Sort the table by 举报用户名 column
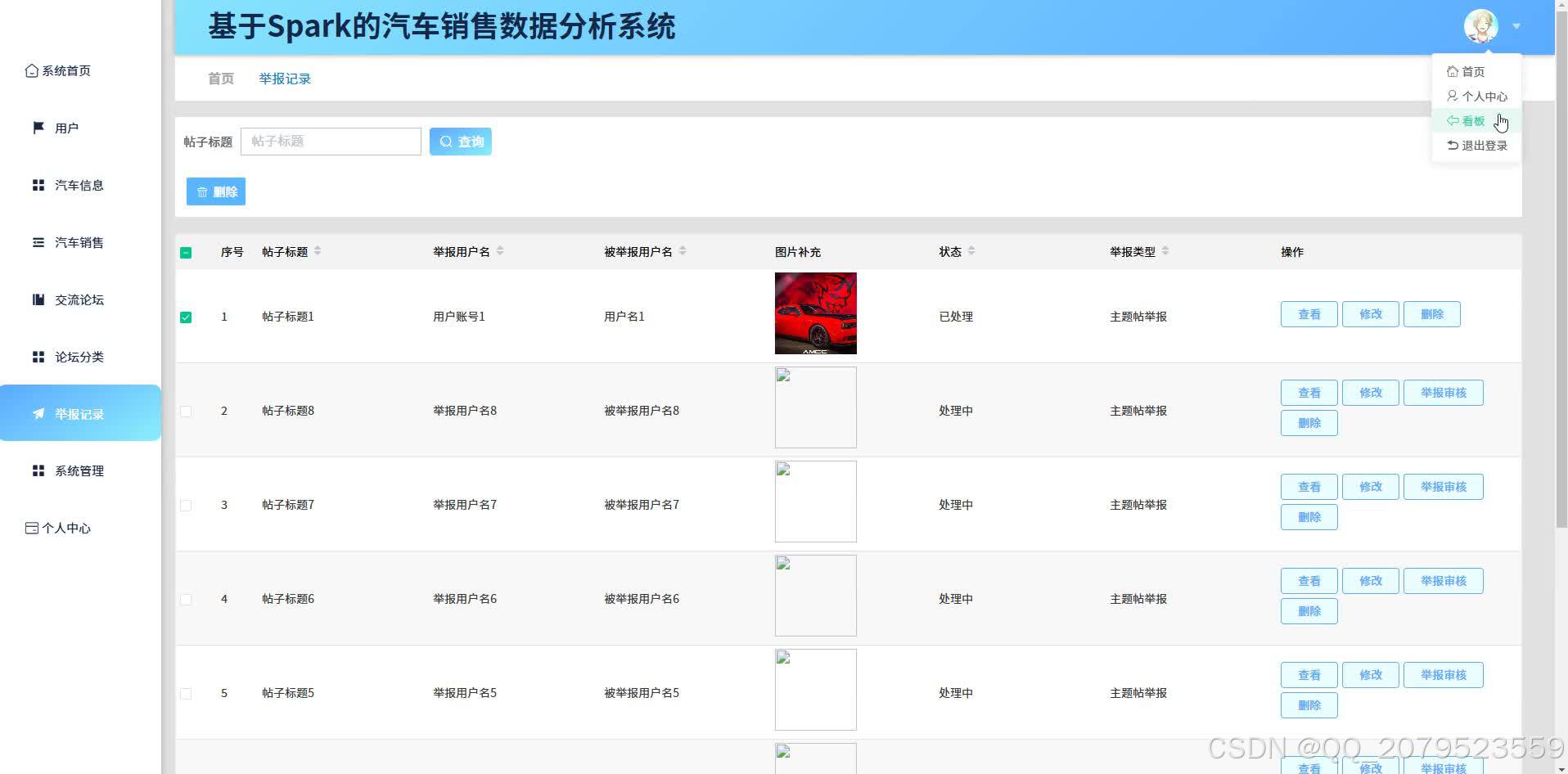Screen dimensions: 1568x774 click(500, 250)
